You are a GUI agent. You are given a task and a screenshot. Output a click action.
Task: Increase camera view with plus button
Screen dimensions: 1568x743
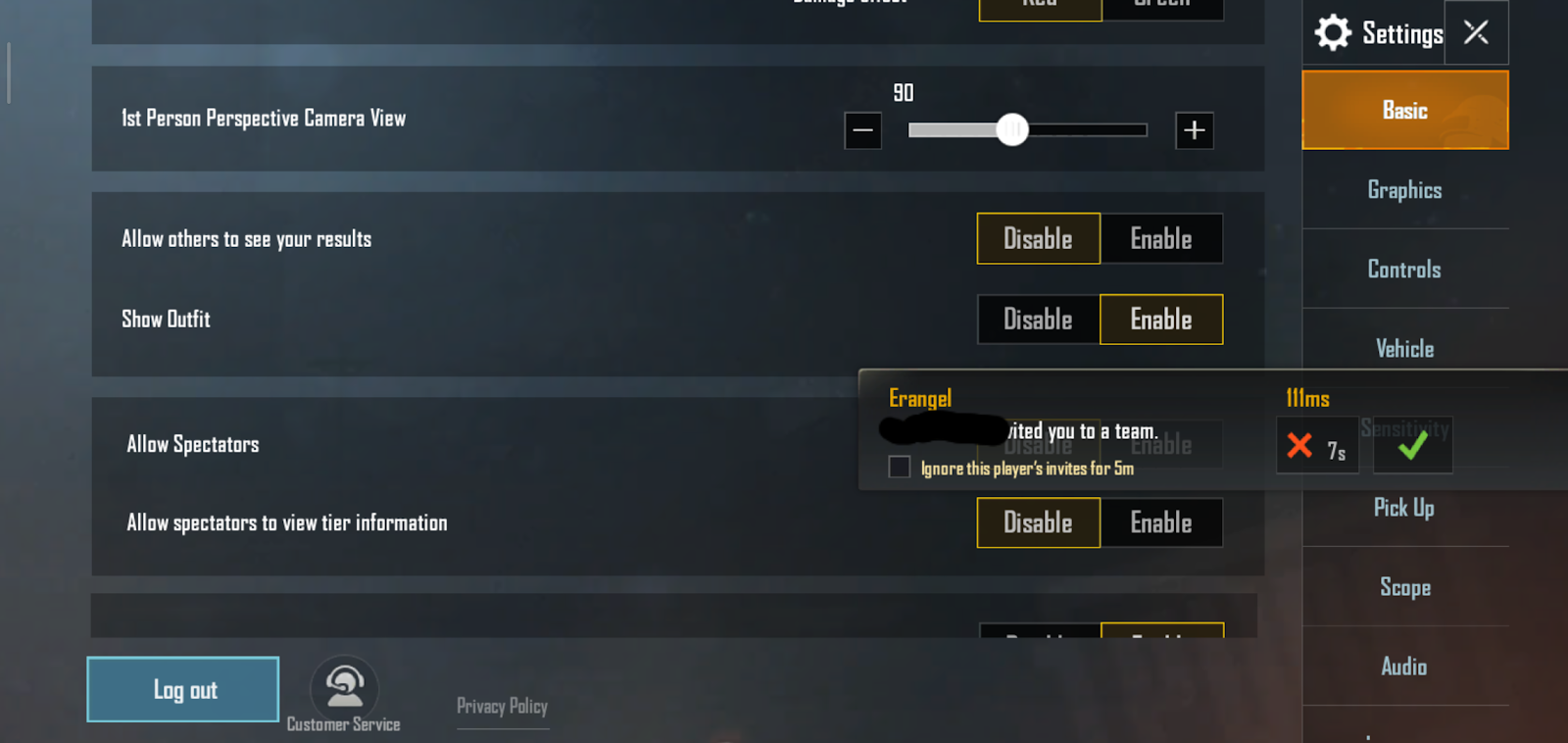pos(1195,130)
